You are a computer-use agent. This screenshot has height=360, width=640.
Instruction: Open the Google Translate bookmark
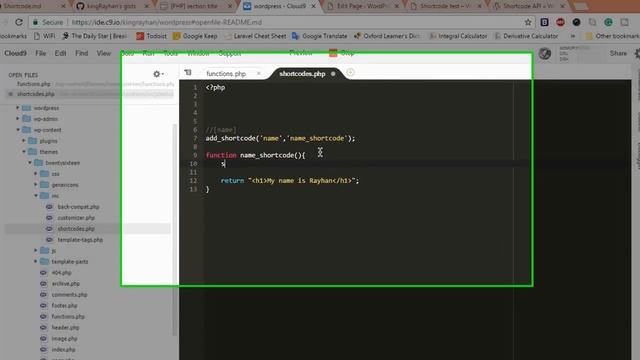(x=320, y=36)
